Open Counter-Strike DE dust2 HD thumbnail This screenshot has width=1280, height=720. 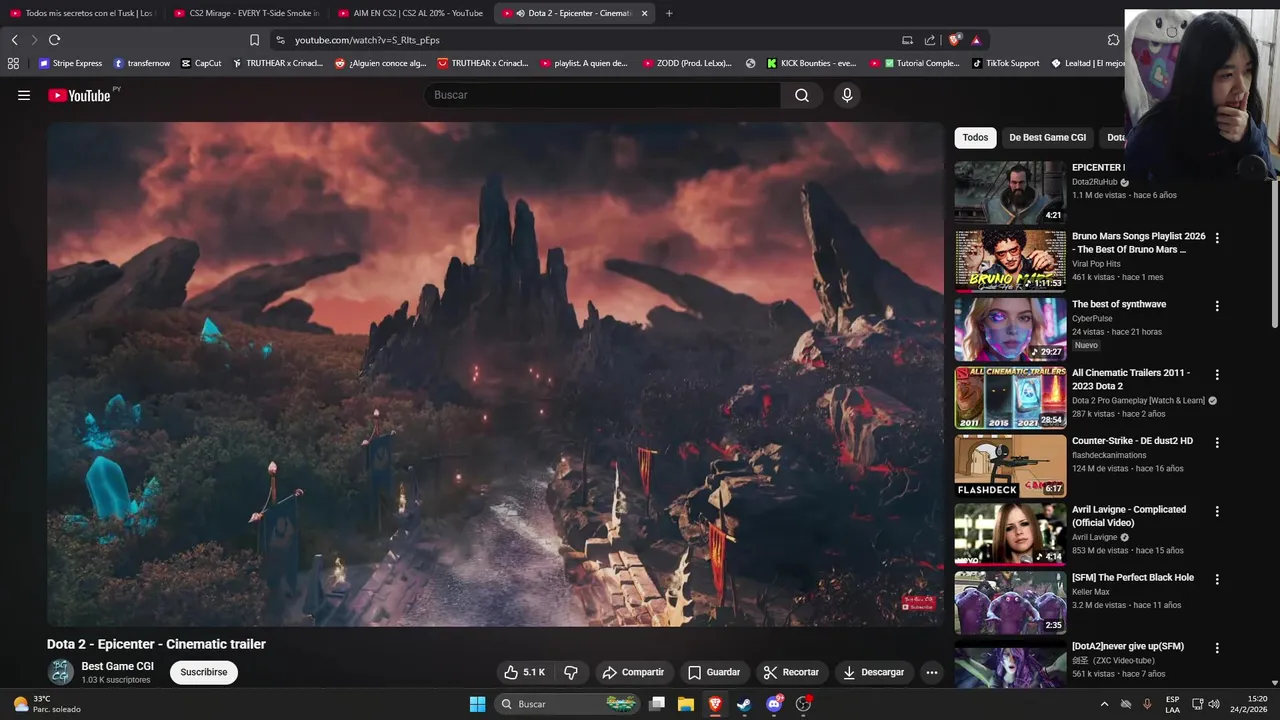1010,466
